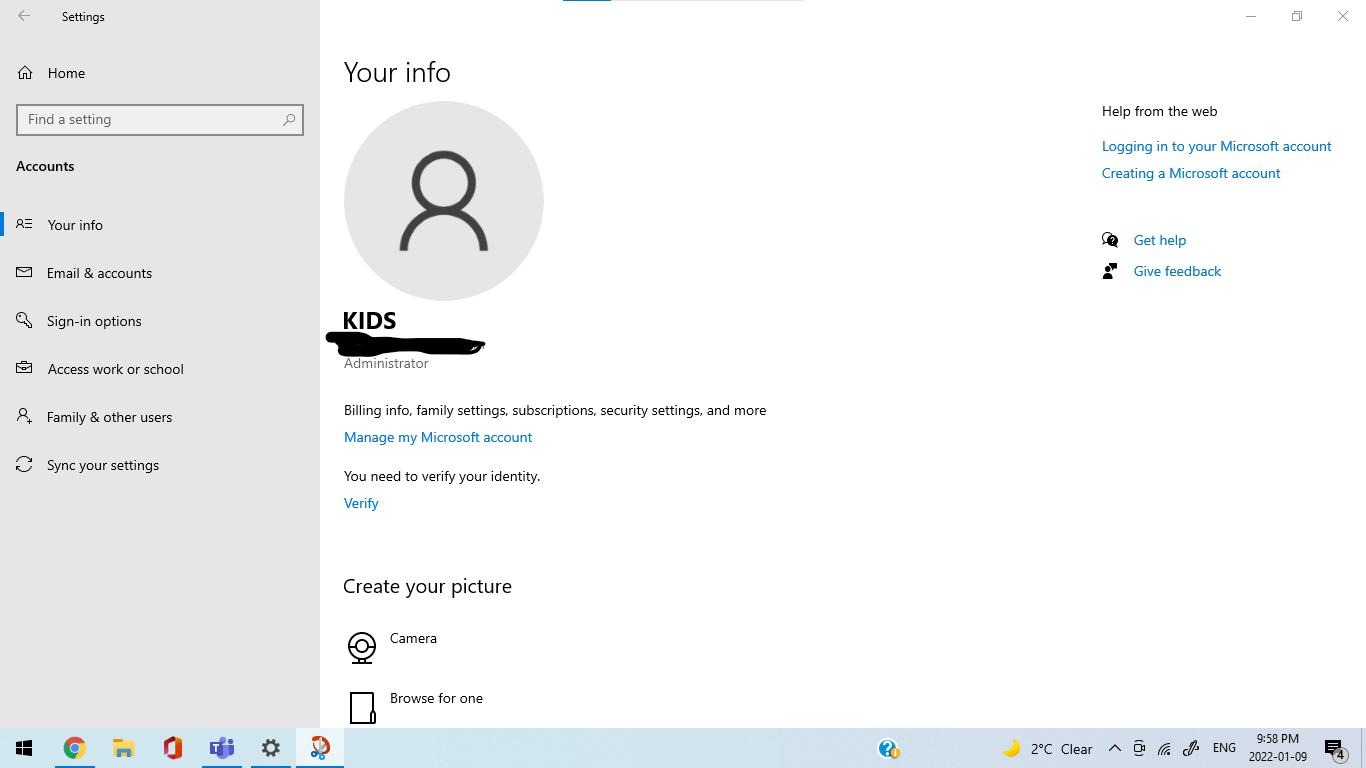Open the Windows Start menu
The height and width of the screenshot is (768, 1366).
[x=24, y=748]
